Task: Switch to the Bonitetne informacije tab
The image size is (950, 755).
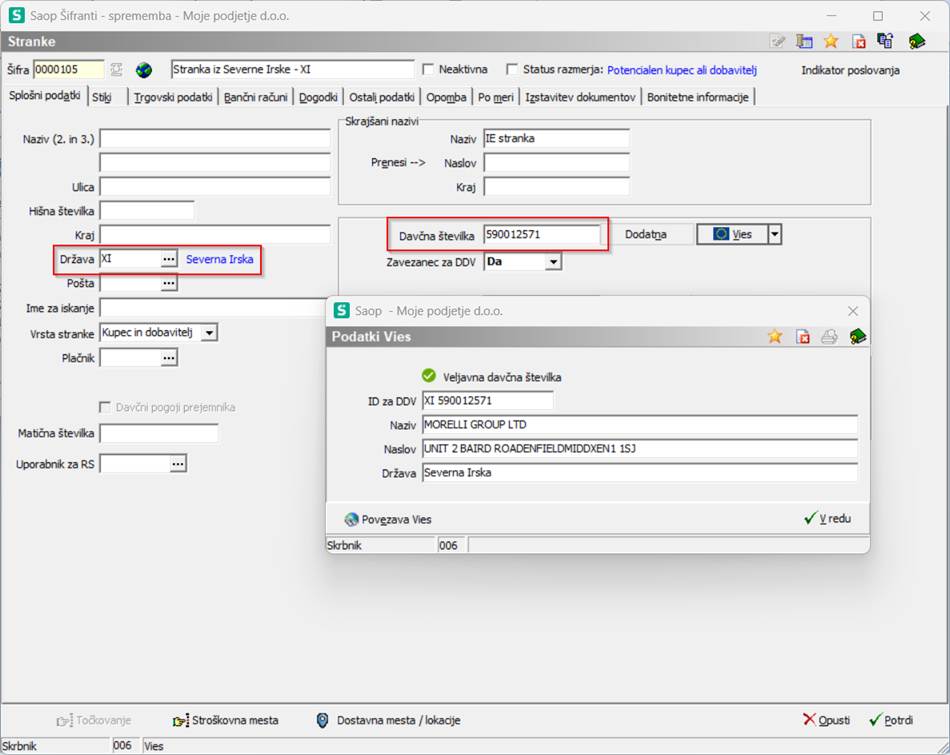Action: click(697, 97)
